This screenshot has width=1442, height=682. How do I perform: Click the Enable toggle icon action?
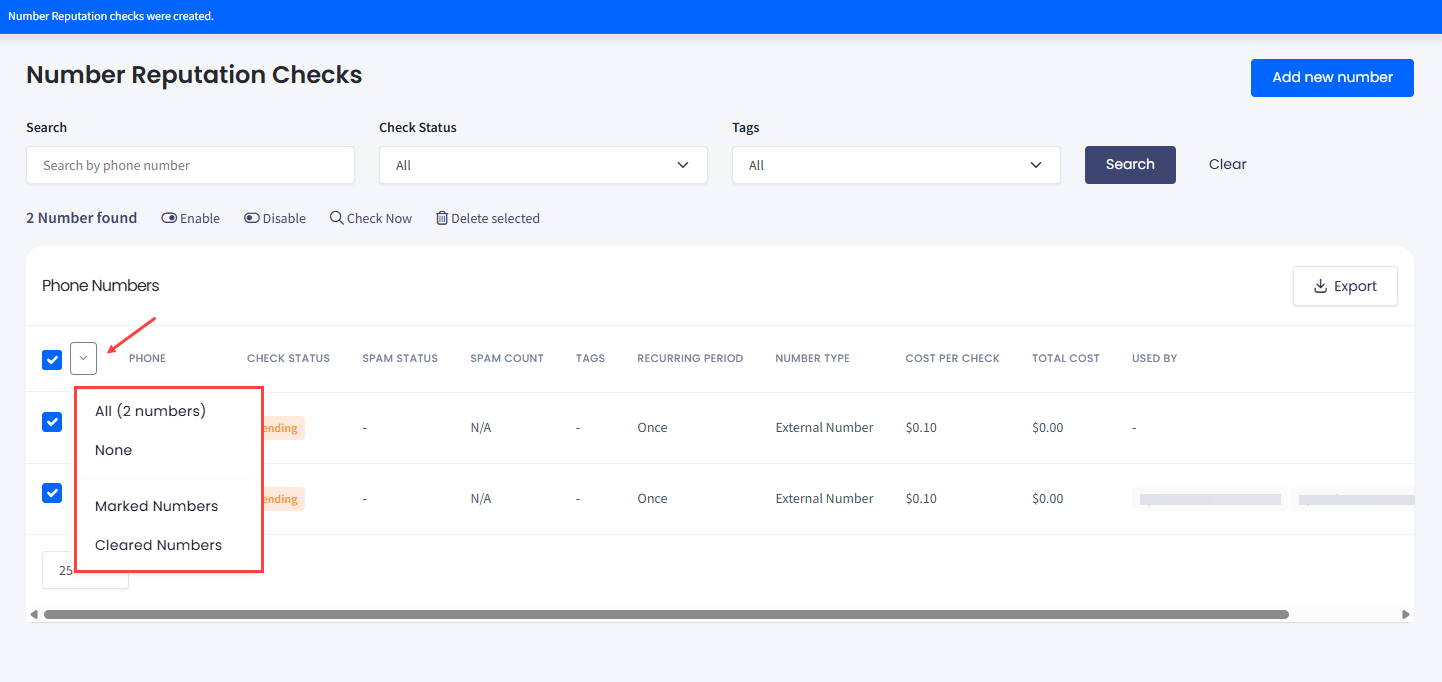coord(190,218)
